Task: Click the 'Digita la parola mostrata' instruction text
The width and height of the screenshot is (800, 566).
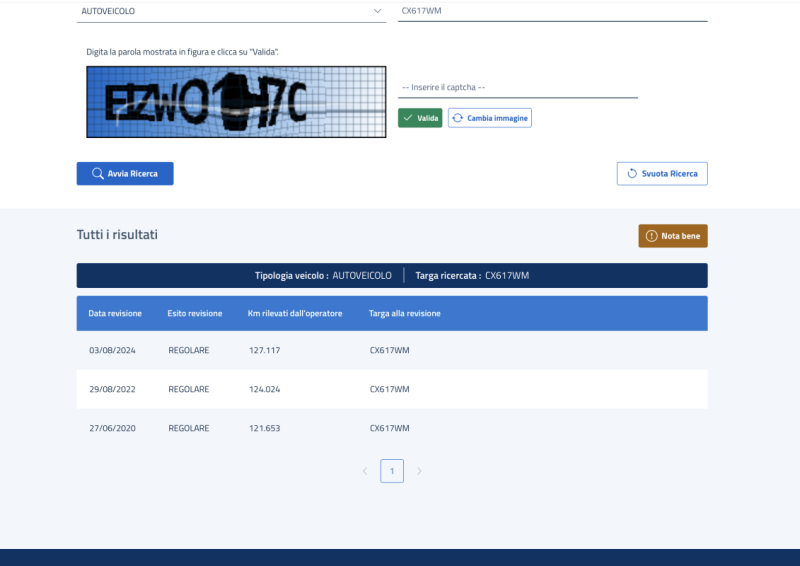Action: click(x=182, y=52)
